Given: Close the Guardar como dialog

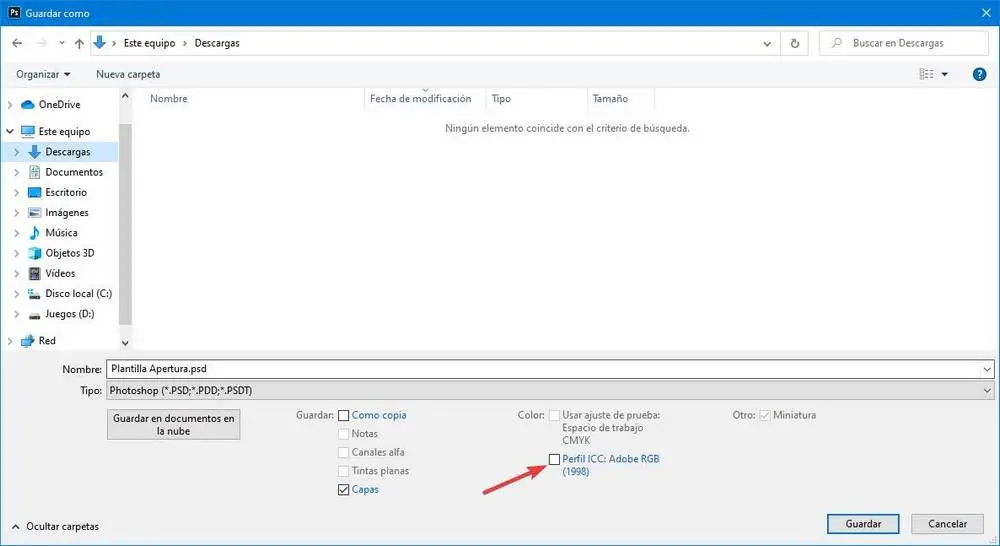Looking at the screenshot, I should coord(986,13).
